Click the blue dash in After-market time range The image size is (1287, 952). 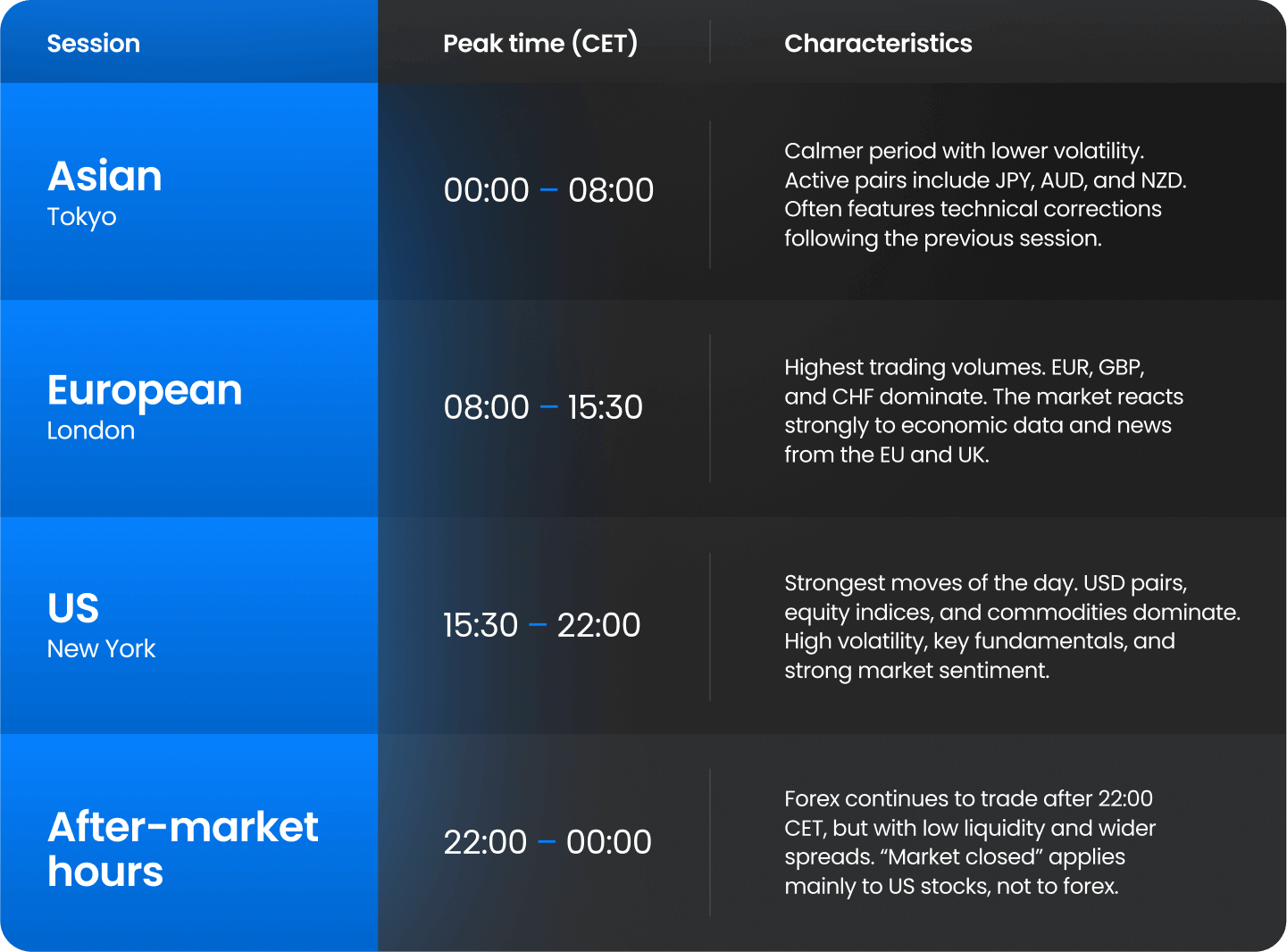(547, 842)
